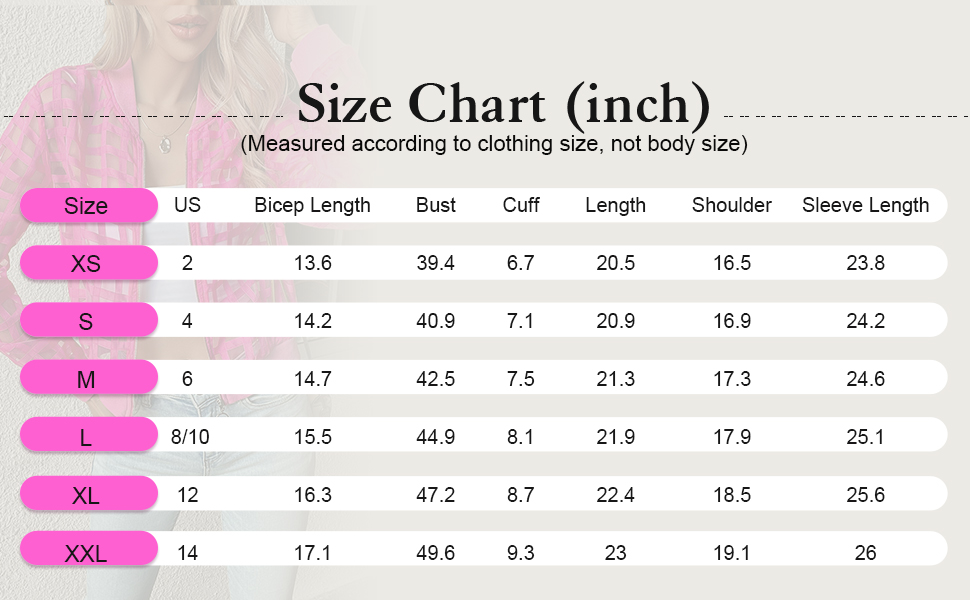Click the model's necklace pendant in photo

tap(165, 145)
